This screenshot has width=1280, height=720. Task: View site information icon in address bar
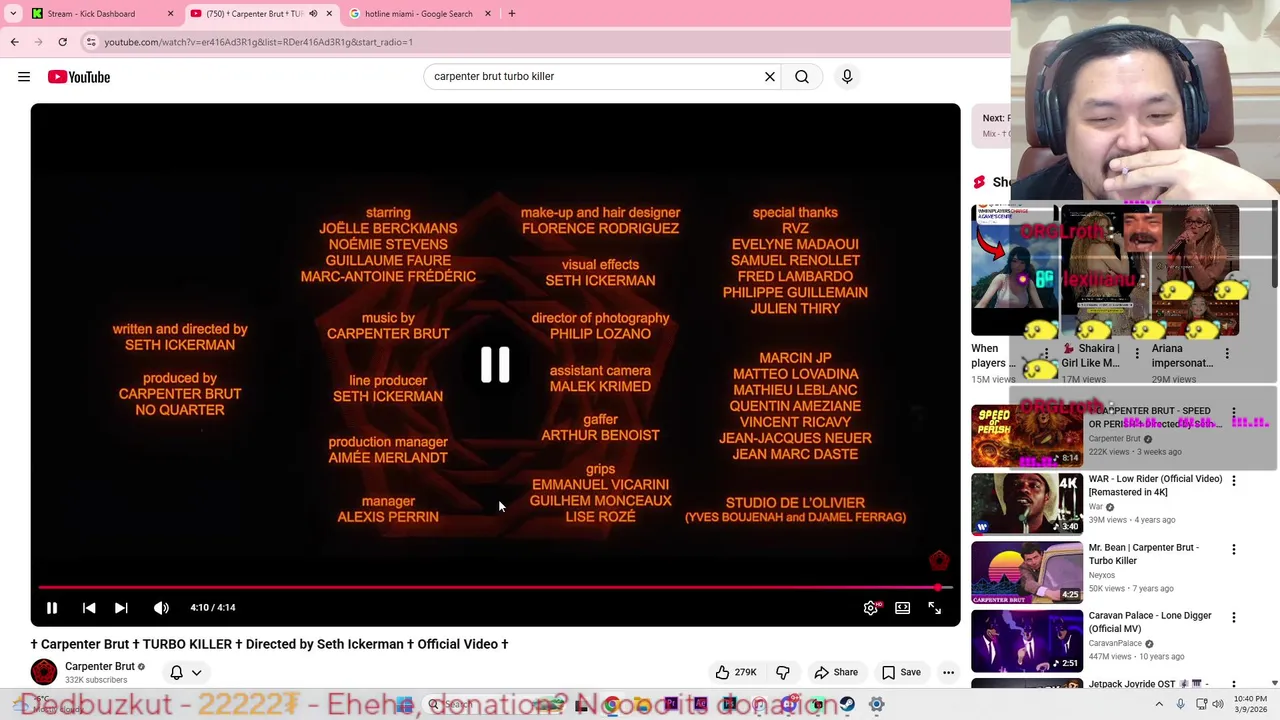[91, 42]
